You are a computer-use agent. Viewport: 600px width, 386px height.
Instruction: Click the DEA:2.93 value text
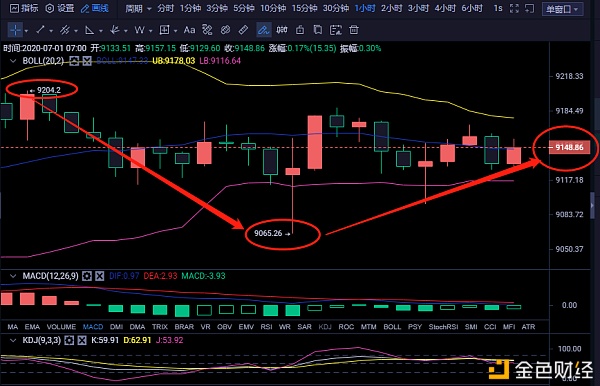tap(160, 276)
